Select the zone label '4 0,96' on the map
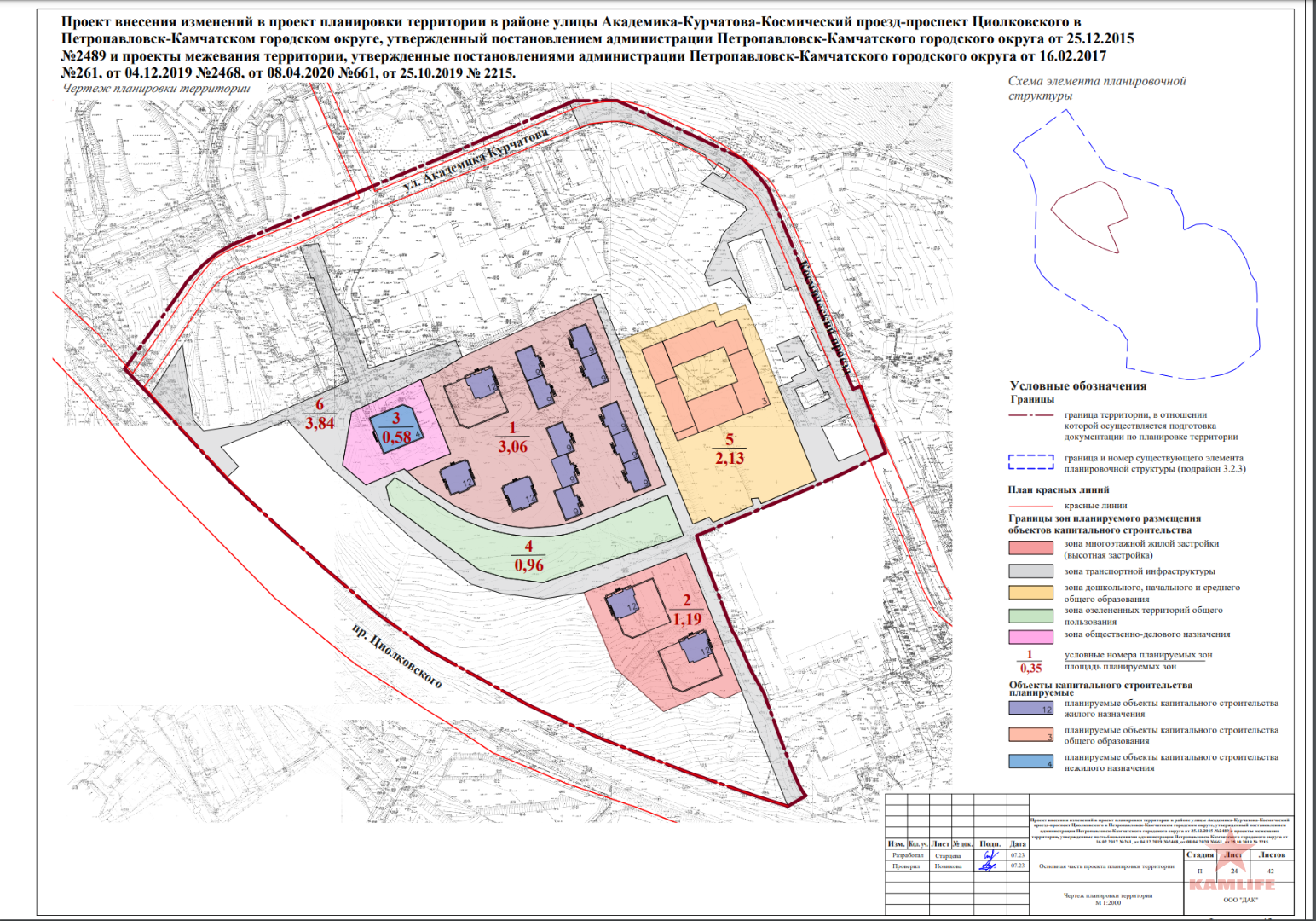Image resolution: width=1316 pixels, height=921 pixels. pyautogui.click(x=528, y=555)
